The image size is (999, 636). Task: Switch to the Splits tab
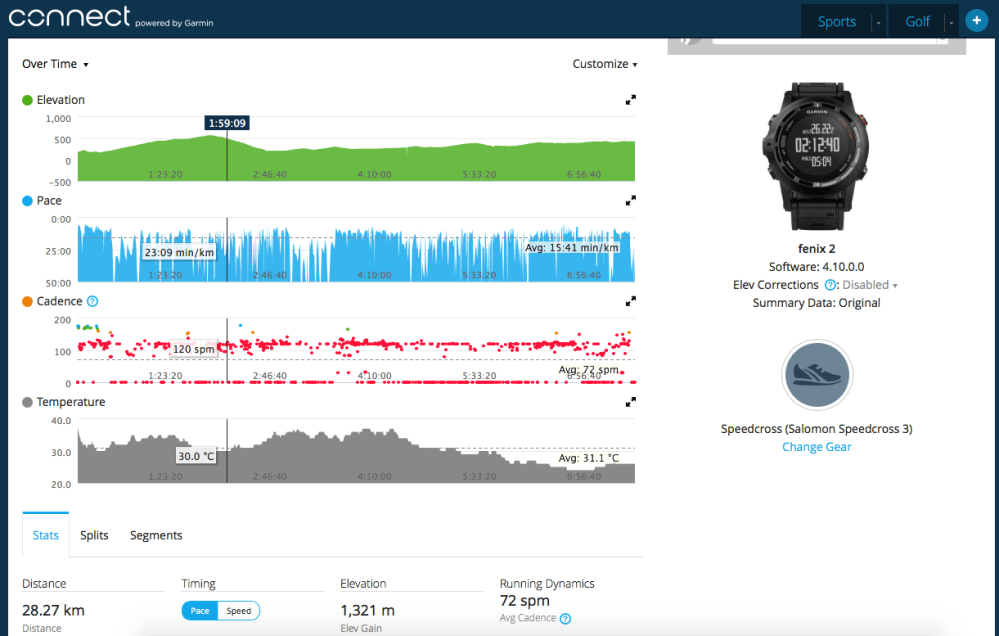point(94,535)
